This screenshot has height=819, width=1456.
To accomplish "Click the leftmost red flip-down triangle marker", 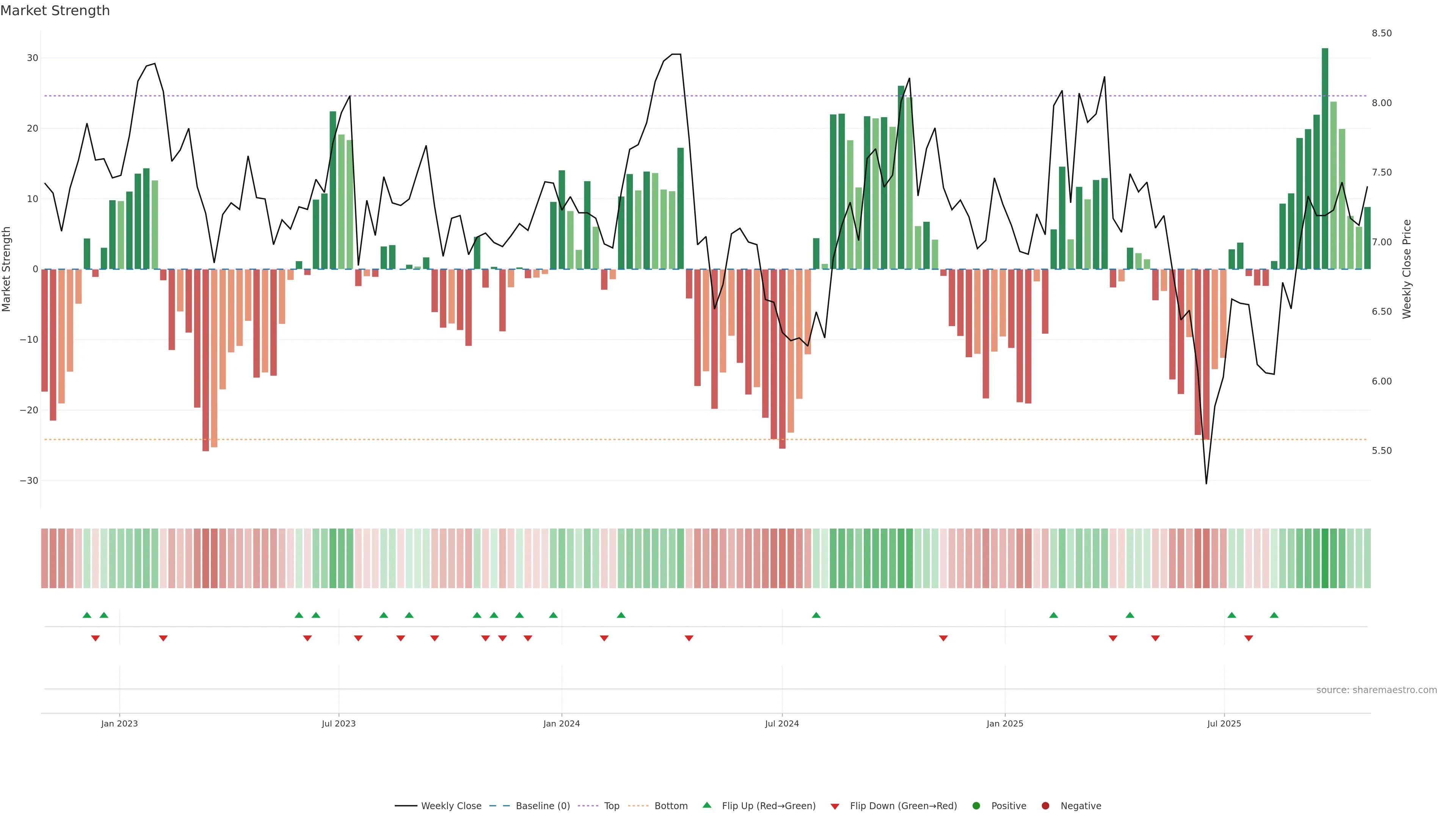I will pos(95,638).
